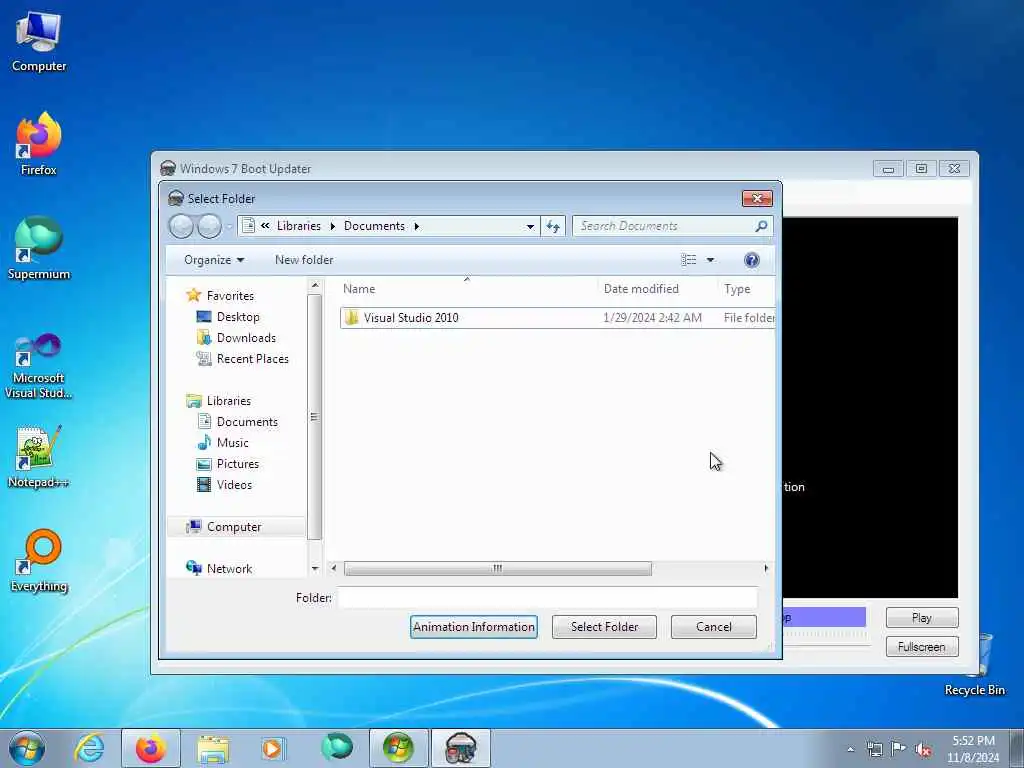The height and width of the screenshot is (768, 1024).
Task: Select Desktop in navigation pane
Action: pos(238,317)
